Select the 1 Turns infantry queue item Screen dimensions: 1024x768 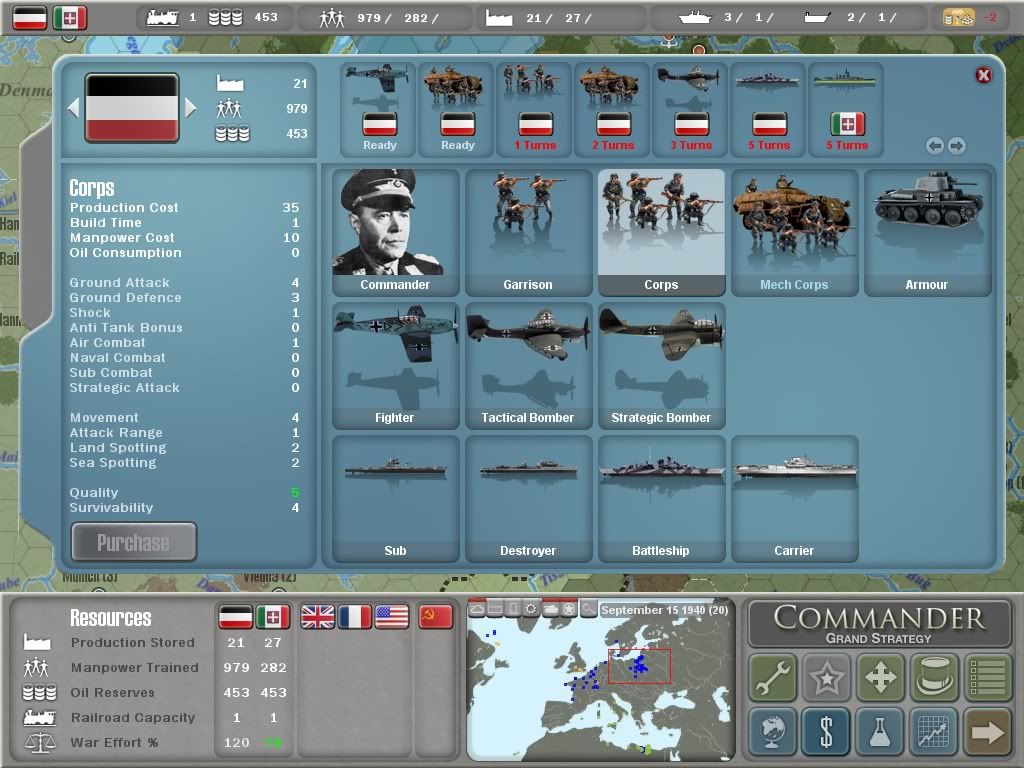pos(534,109)
